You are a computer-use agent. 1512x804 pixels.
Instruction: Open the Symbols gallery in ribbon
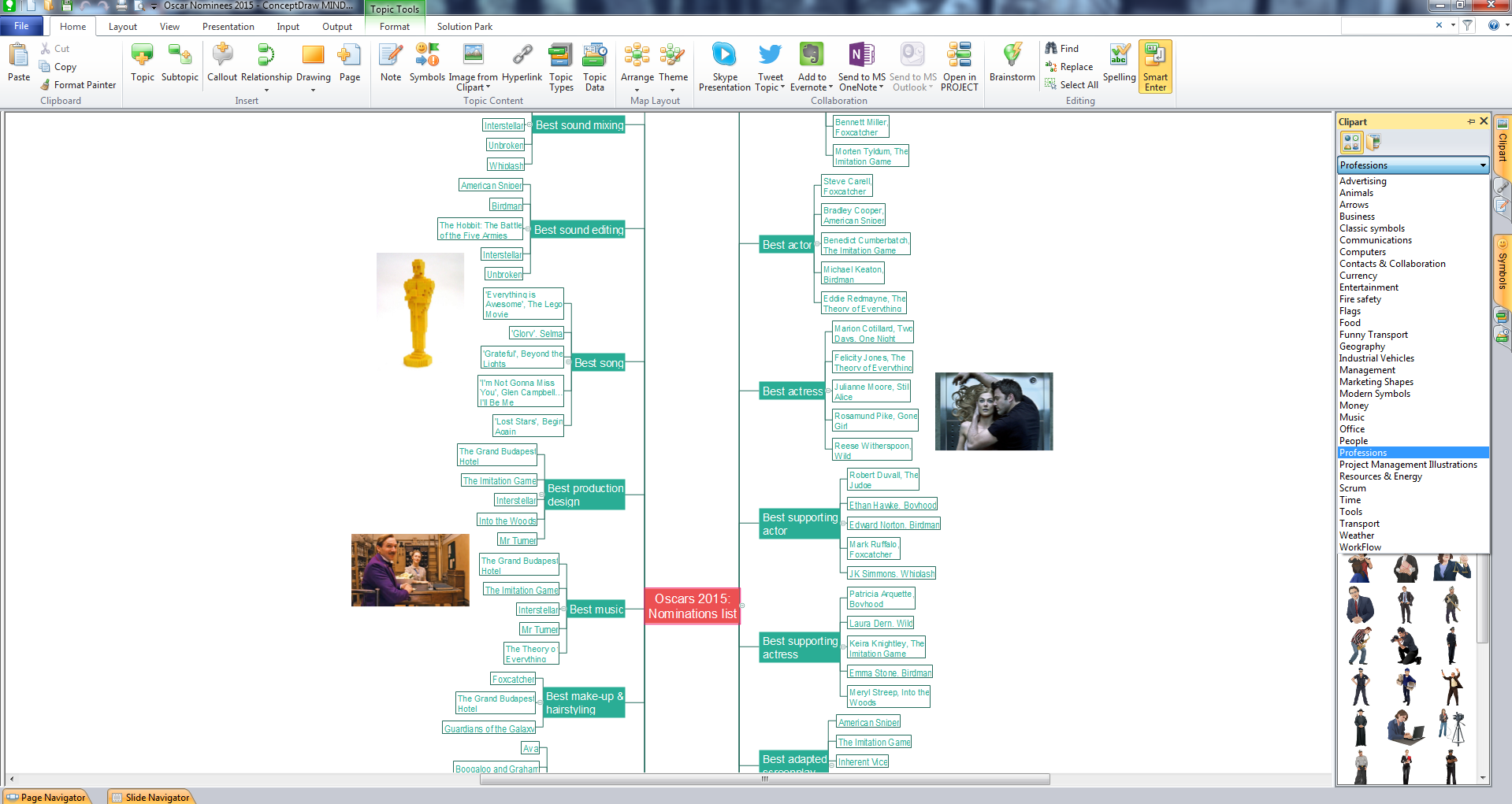click(x=427, y=63)
